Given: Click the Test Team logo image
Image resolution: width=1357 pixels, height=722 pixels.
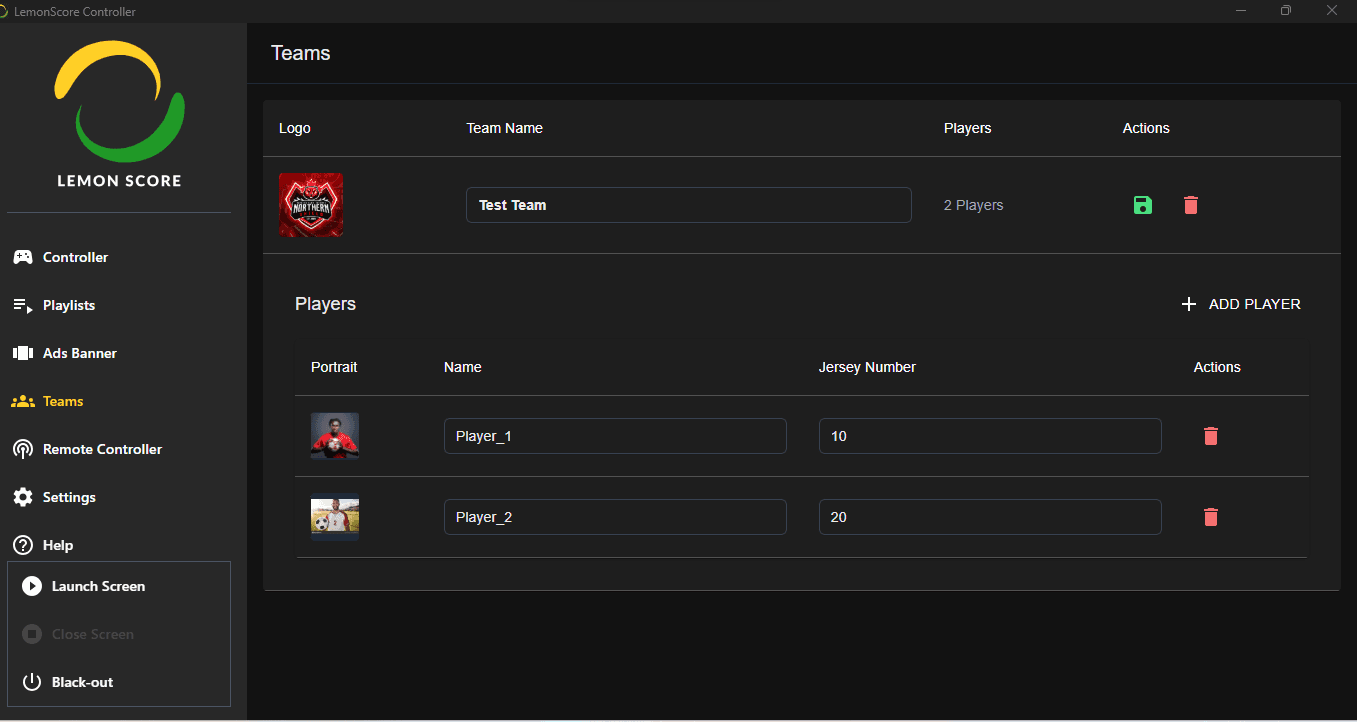Looking at the screenshot, I should [x=311, y=205].
